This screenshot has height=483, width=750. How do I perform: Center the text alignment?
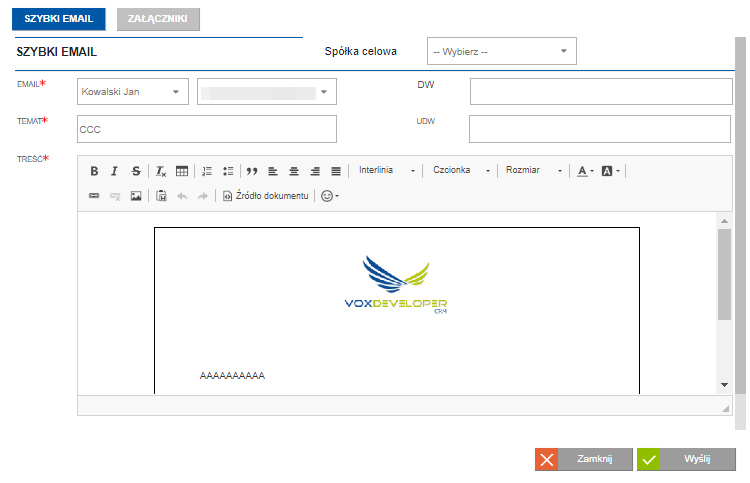coord(294,171)
